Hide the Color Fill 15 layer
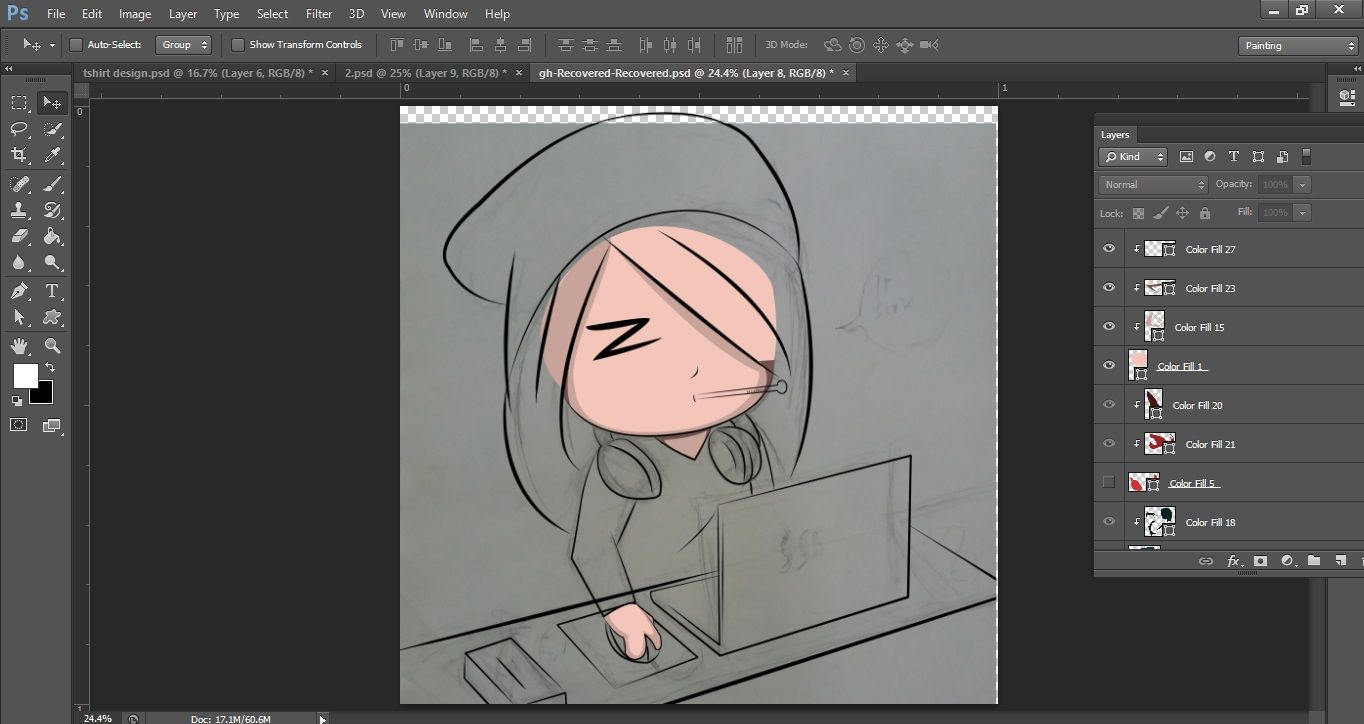 [x=1108, y=327]
